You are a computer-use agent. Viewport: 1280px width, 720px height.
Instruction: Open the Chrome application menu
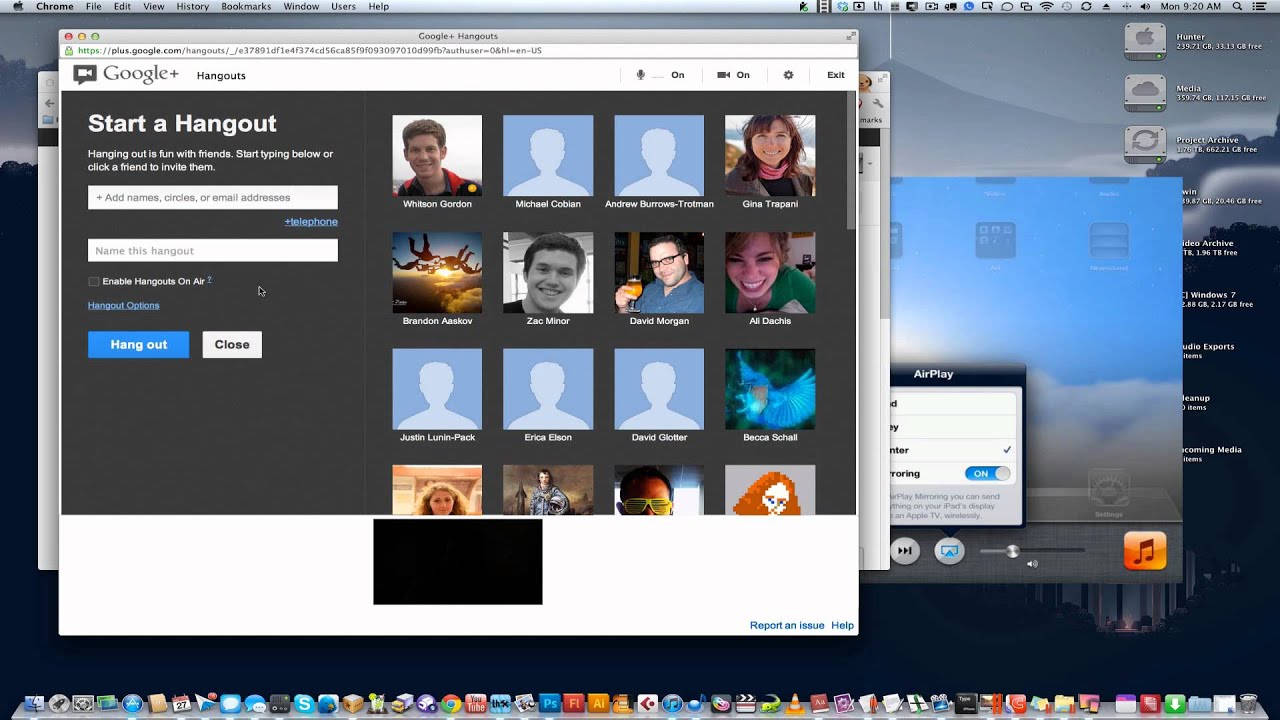[x=55, y=6]
